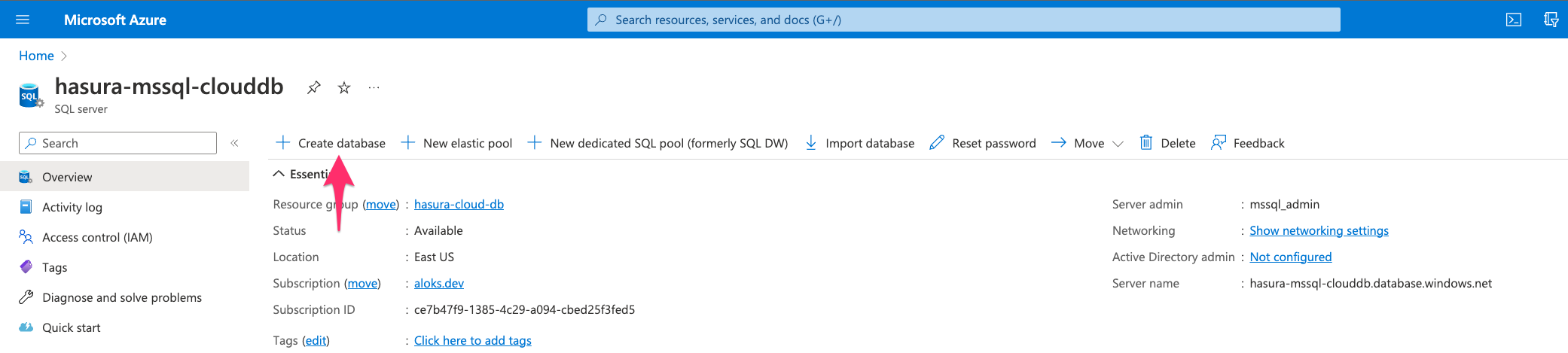Click the magnifier icon in the global search bar

click(x=600, y=20)
